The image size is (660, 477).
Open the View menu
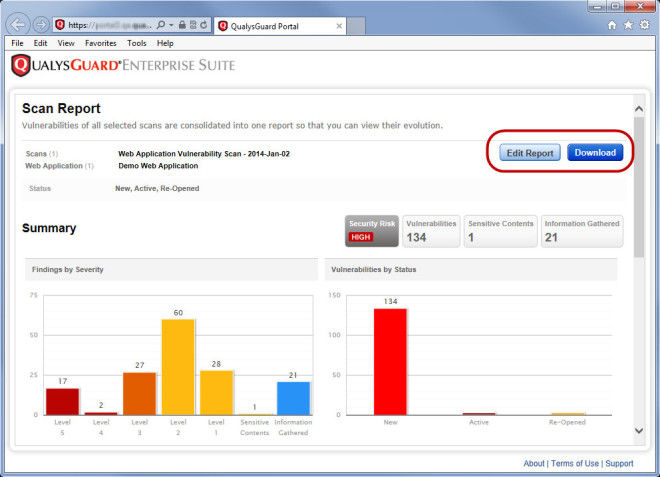coord(66,43)
